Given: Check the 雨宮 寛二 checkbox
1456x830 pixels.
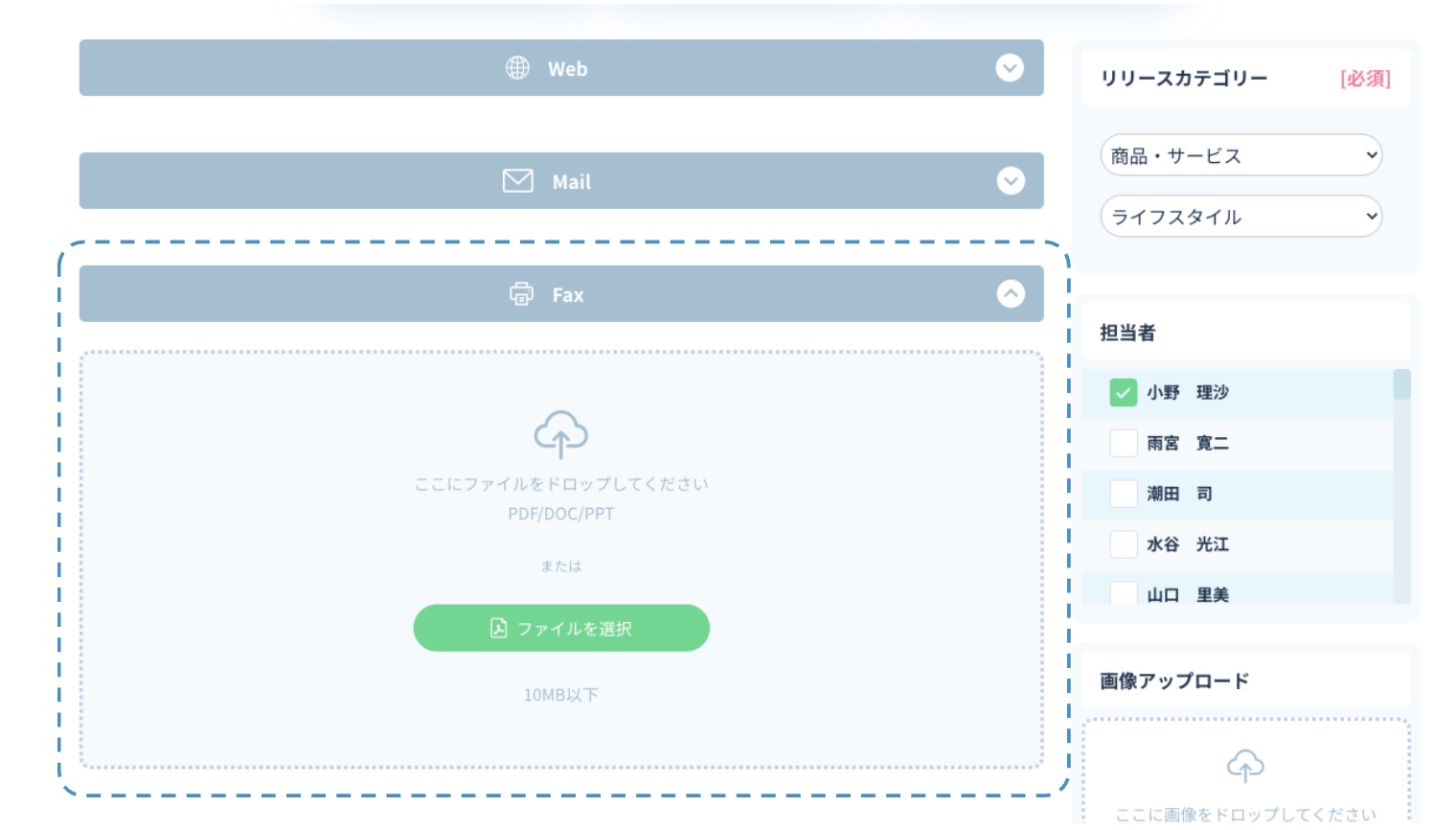Looking at the screenshot, I should click(1123, 444).
